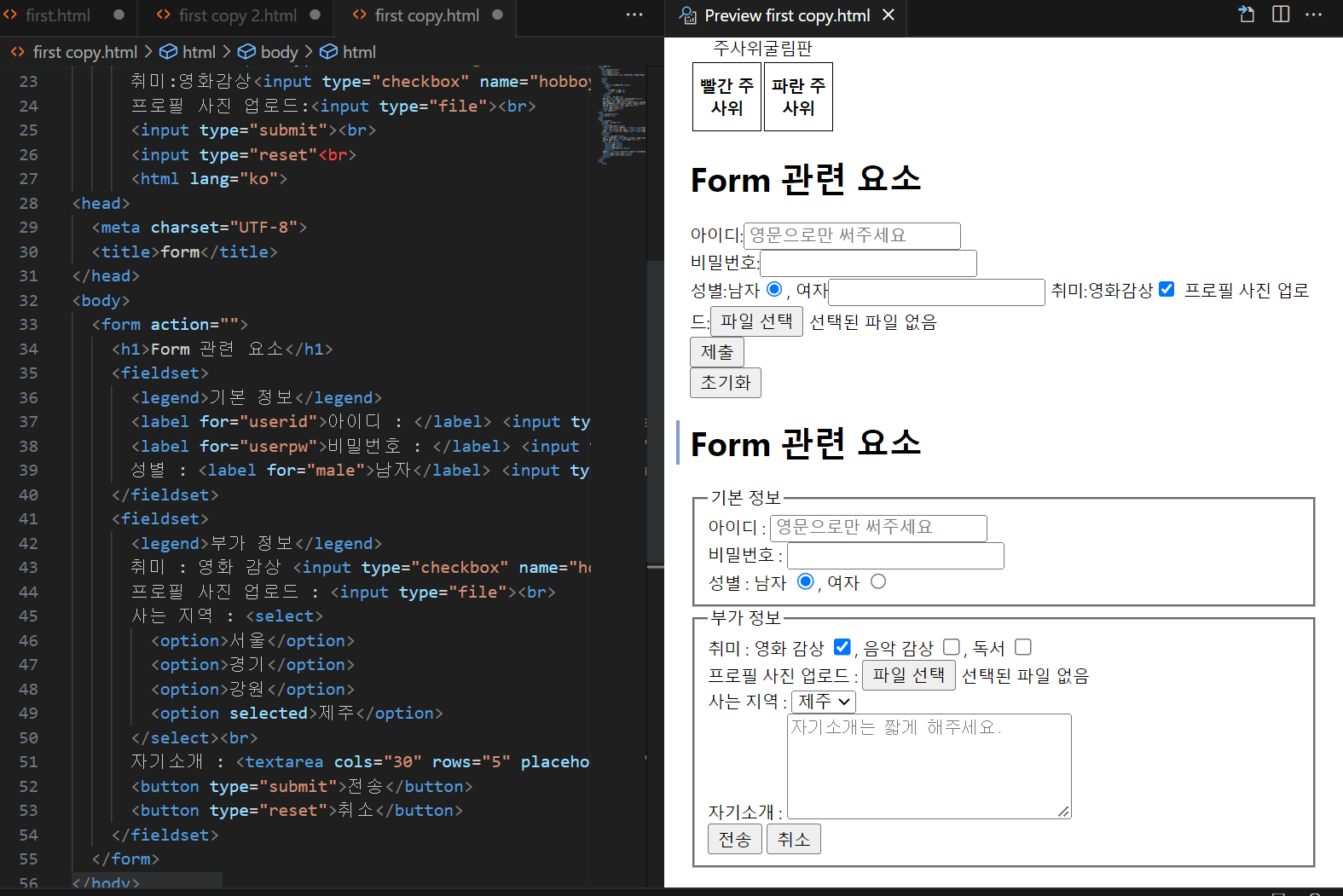Click the 초기화 reset button
Image resolution: width=1343 pixels, height=896 pixels.
coord(726,383)
